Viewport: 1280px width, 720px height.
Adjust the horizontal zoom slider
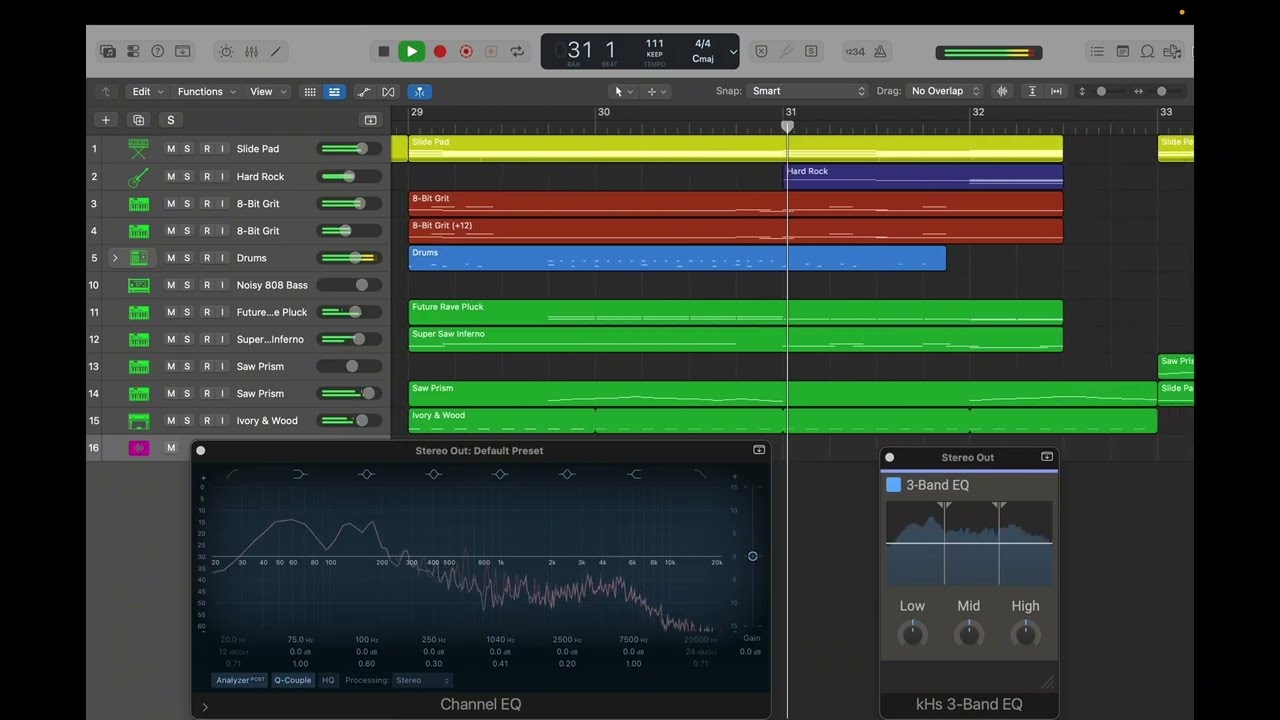tap(1161, 91)
